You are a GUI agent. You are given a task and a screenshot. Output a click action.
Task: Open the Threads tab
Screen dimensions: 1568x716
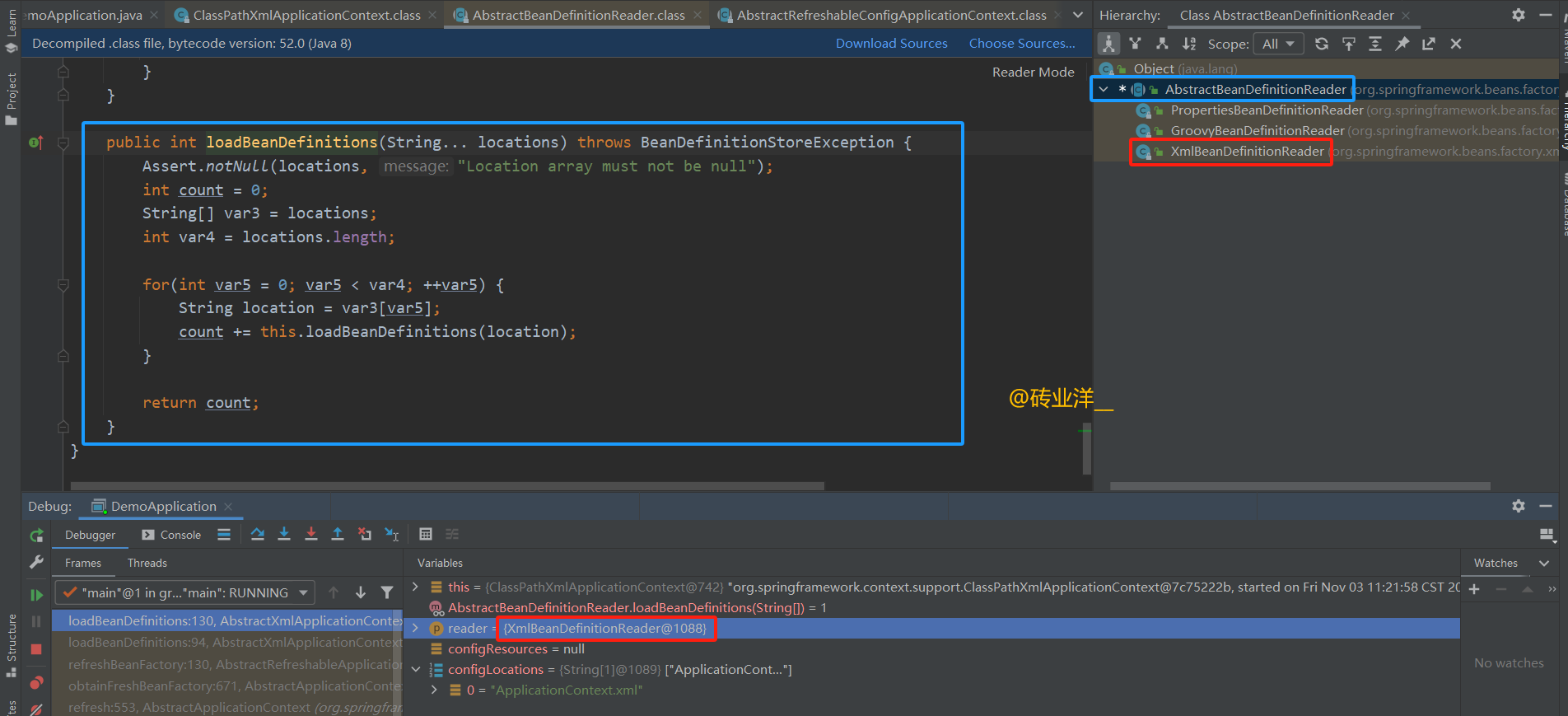click(x=147, y=564)
